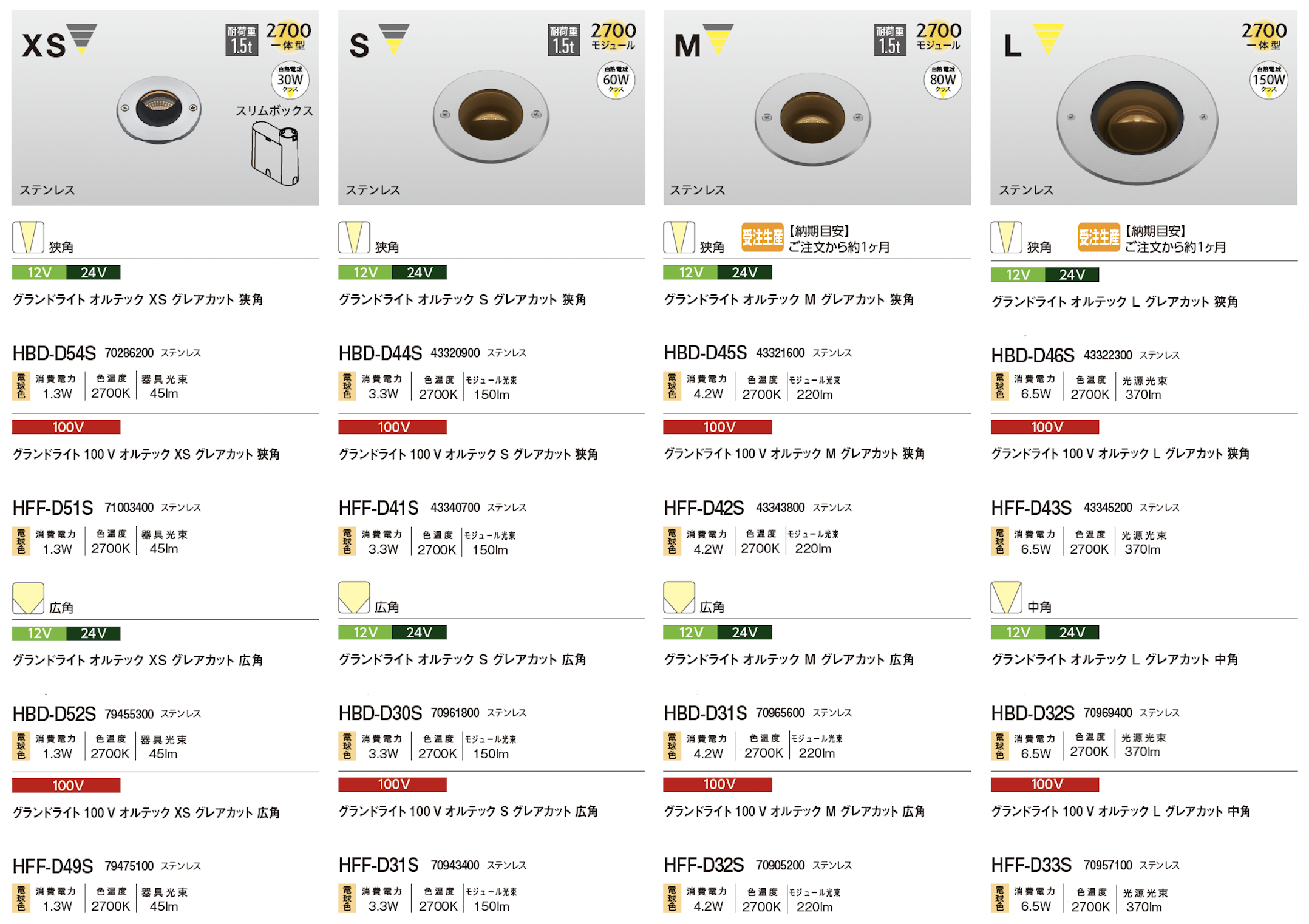This screenshot has height=924, width=1309.
Task: Select the 24V tag under L narrow angle
Action: pos(1072,274)
